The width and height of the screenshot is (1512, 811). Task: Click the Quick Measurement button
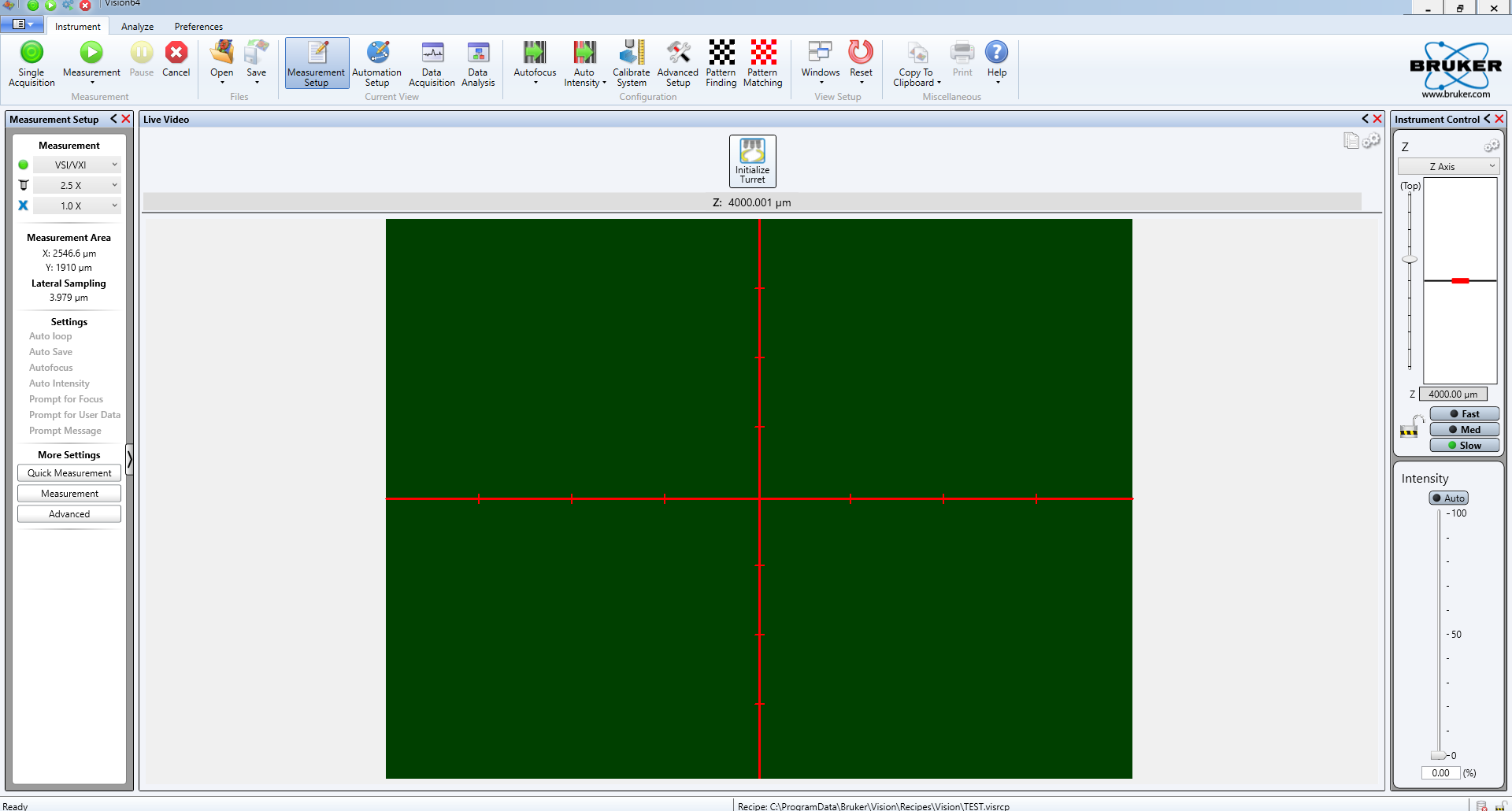coord(69,473)
